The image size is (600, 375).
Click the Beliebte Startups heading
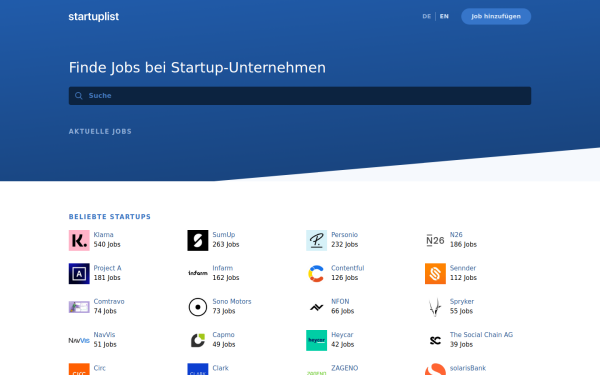[x=110, y=217]
